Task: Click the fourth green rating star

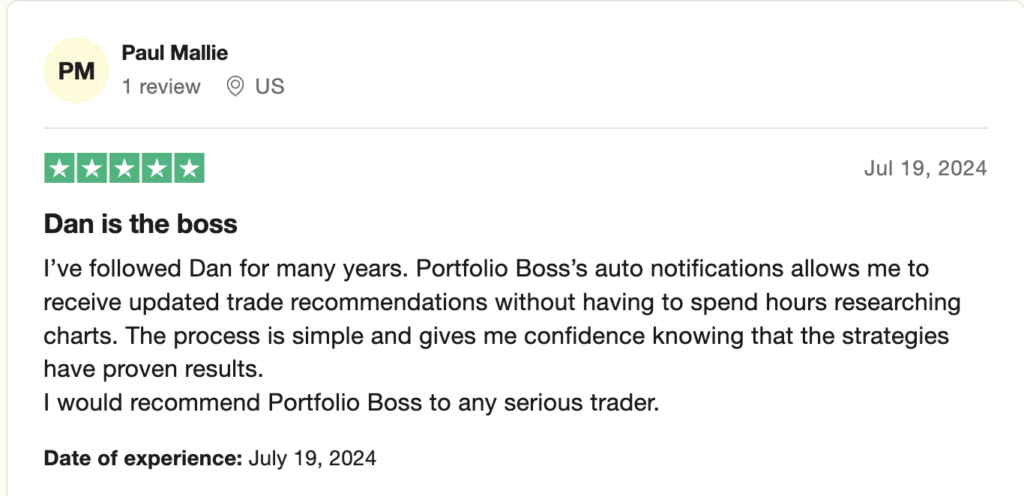Action: [157, 168]
